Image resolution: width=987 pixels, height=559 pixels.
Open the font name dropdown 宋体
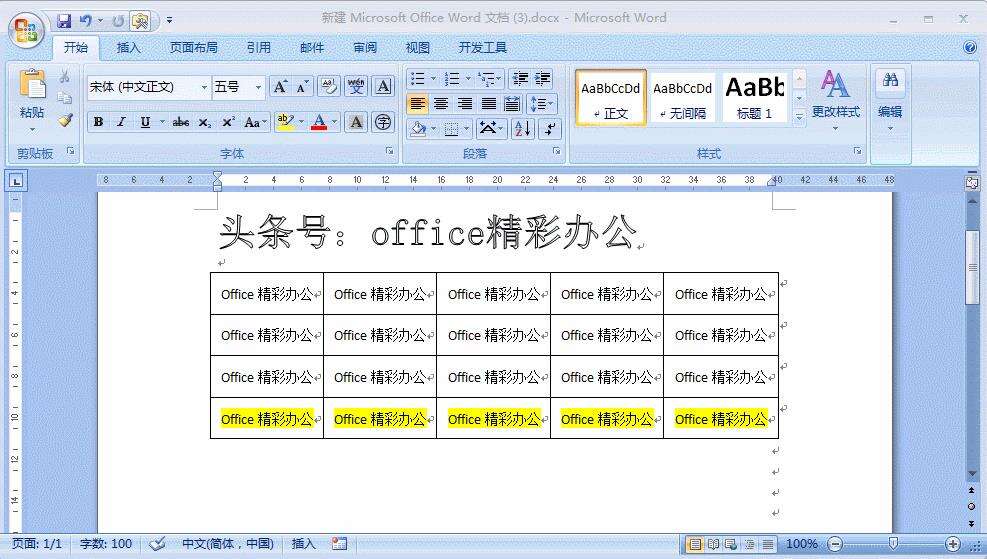coord(148,87)
